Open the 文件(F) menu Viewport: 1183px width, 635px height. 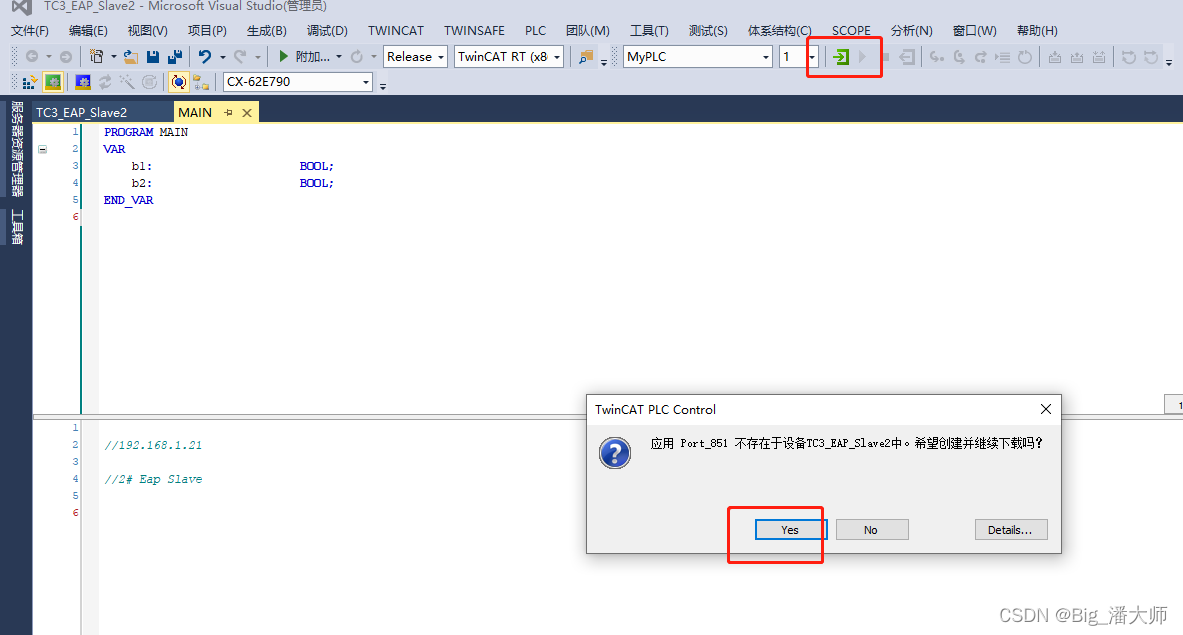coord(29,31)
